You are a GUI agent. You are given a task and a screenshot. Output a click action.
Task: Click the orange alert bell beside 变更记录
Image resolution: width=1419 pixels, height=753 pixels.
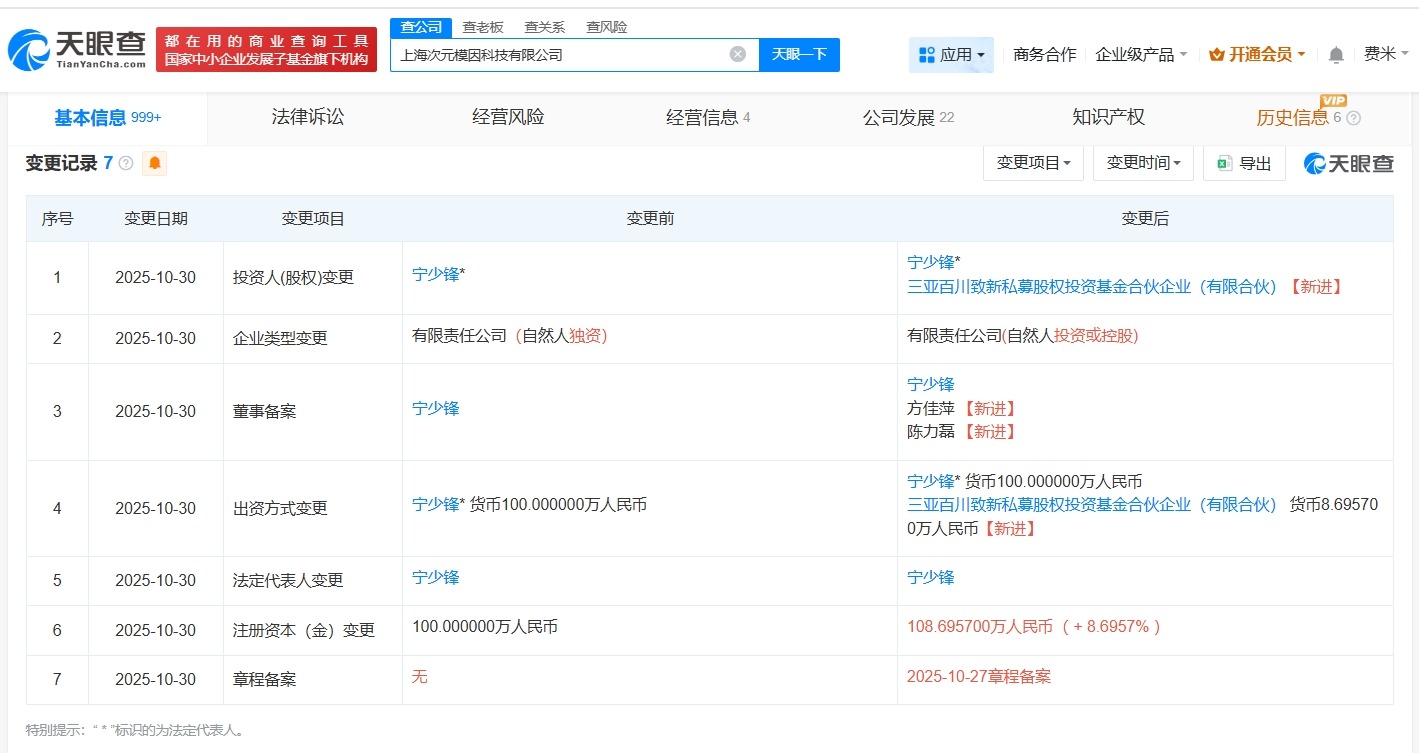(154, 163)
